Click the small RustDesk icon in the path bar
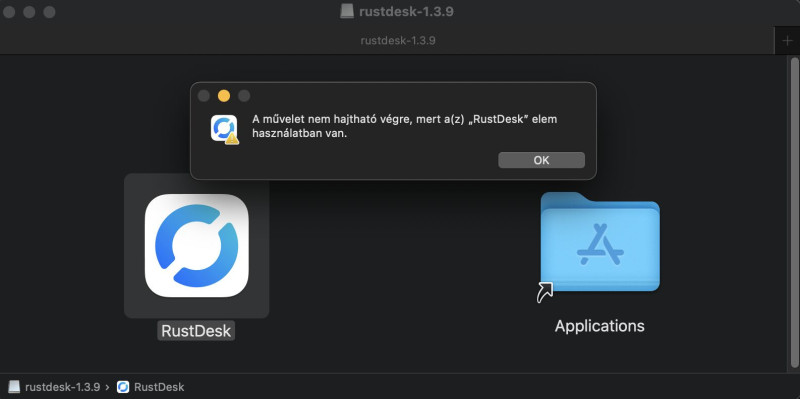This screenshot has height=399, width=800. tap(123, 387)
